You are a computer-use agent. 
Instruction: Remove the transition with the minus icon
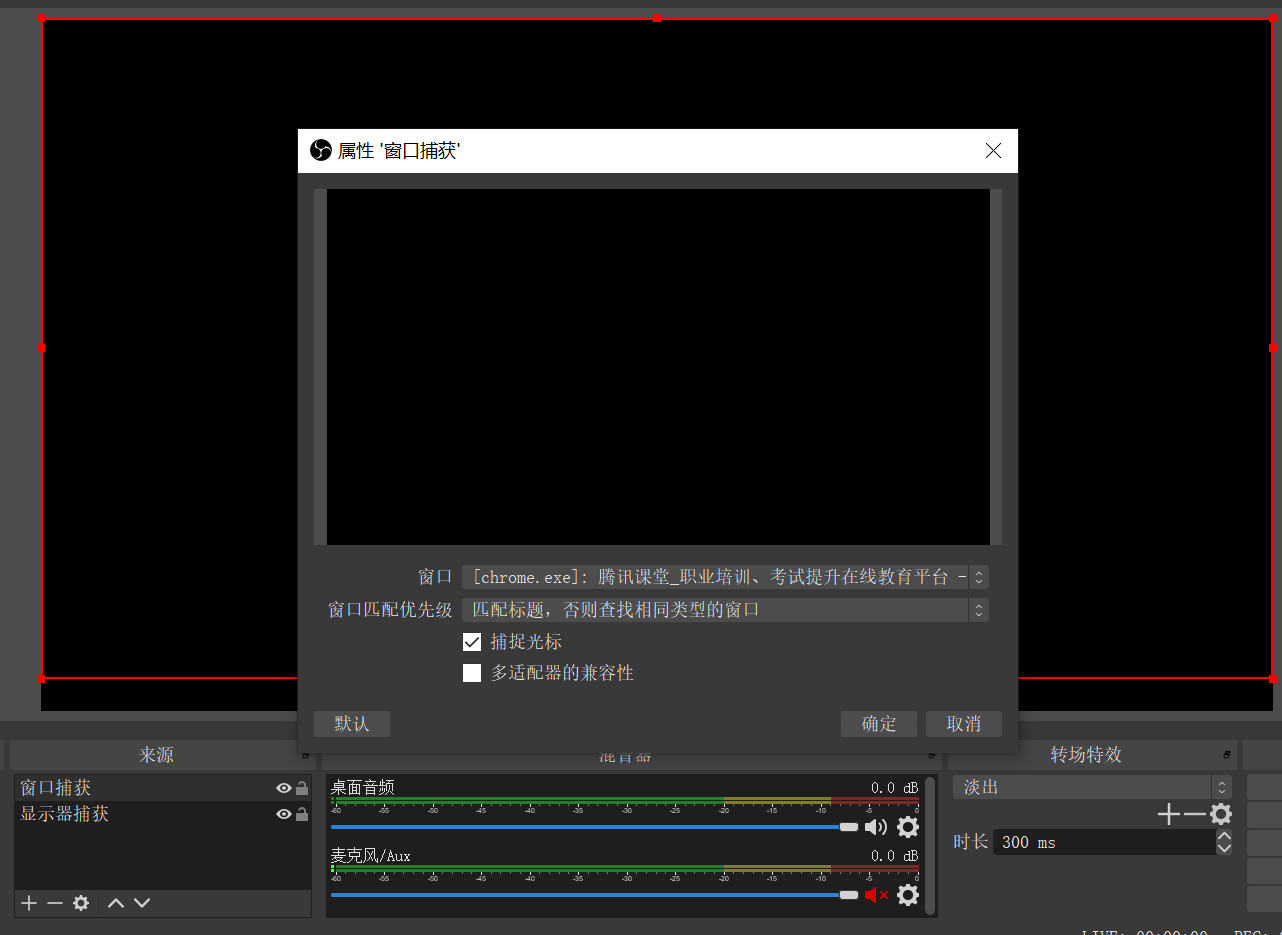coord(1194,814)
